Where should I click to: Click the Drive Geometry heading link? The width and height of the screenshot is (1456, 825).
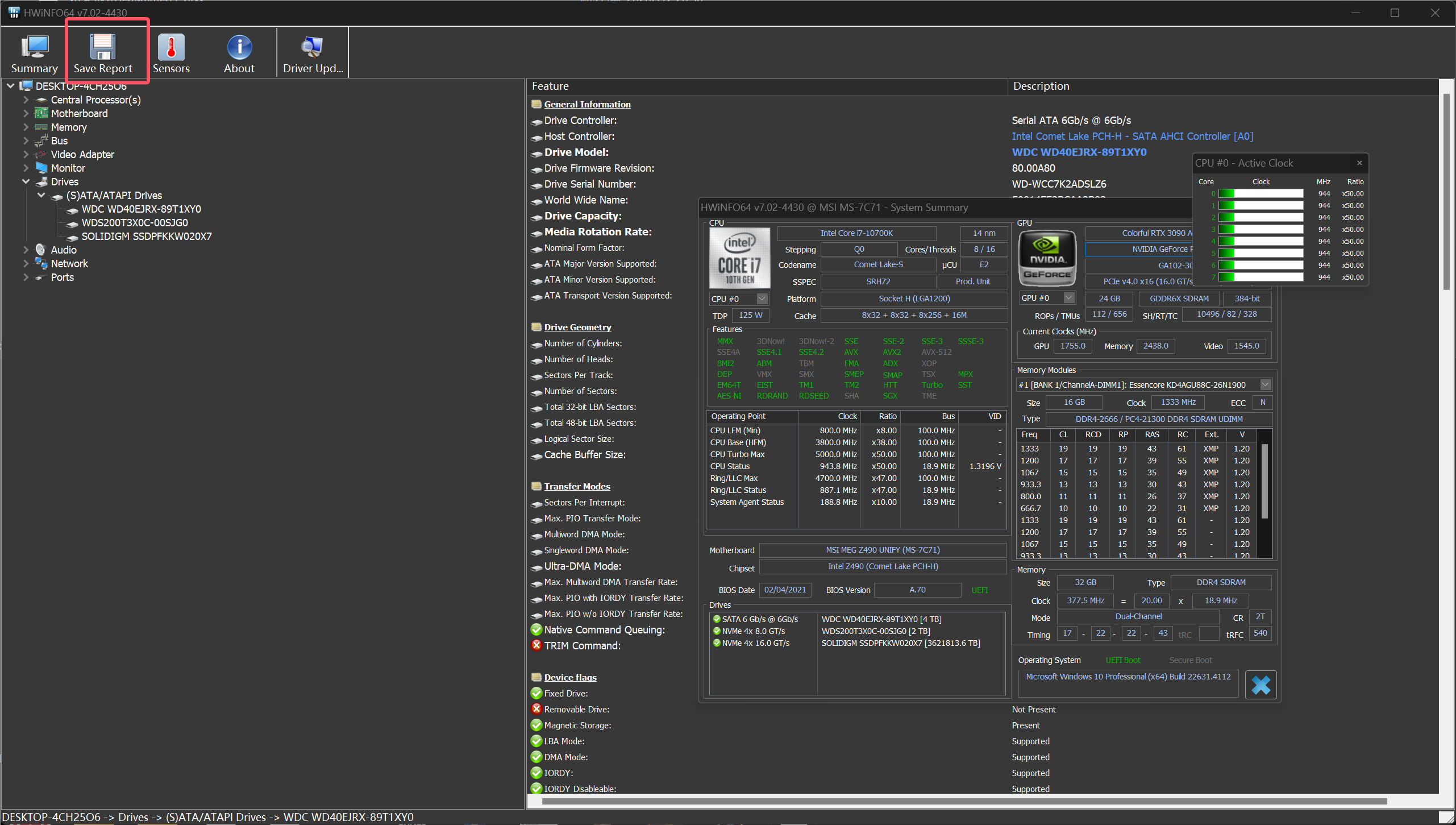577,327
